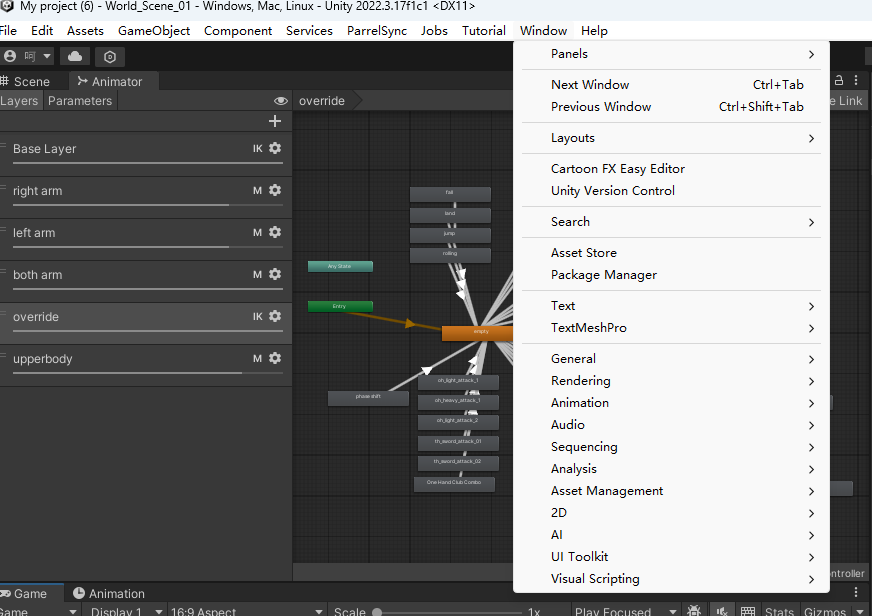This screenshot has width=872, height=616.
Task: Click the IK indicator on override layer
Action: click(x=257, y=316)
